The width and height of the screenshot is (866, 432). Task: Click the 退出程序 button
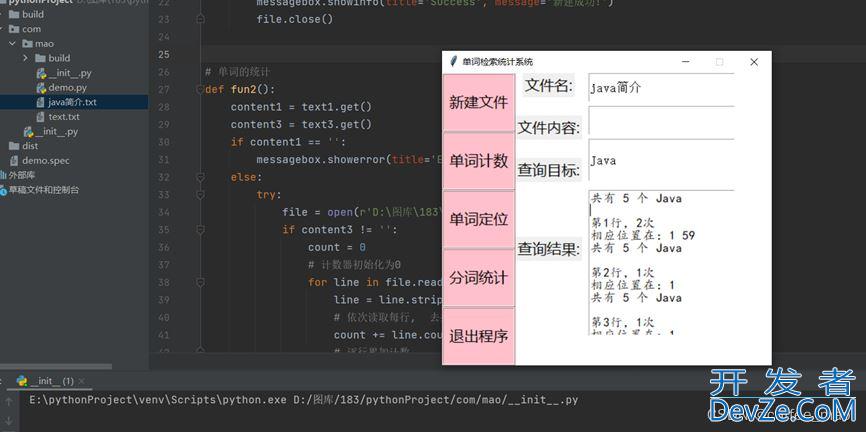(x=478, y=336)
